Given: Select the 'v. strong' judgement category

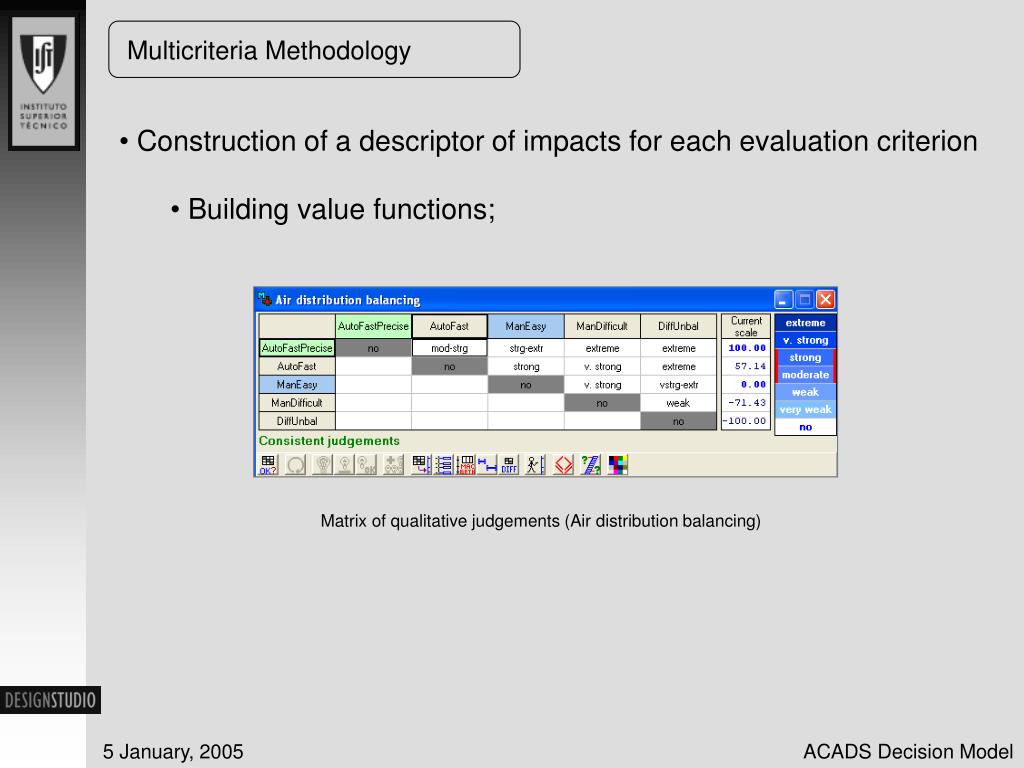Looking at the screenshot, I should click(805, 340).
